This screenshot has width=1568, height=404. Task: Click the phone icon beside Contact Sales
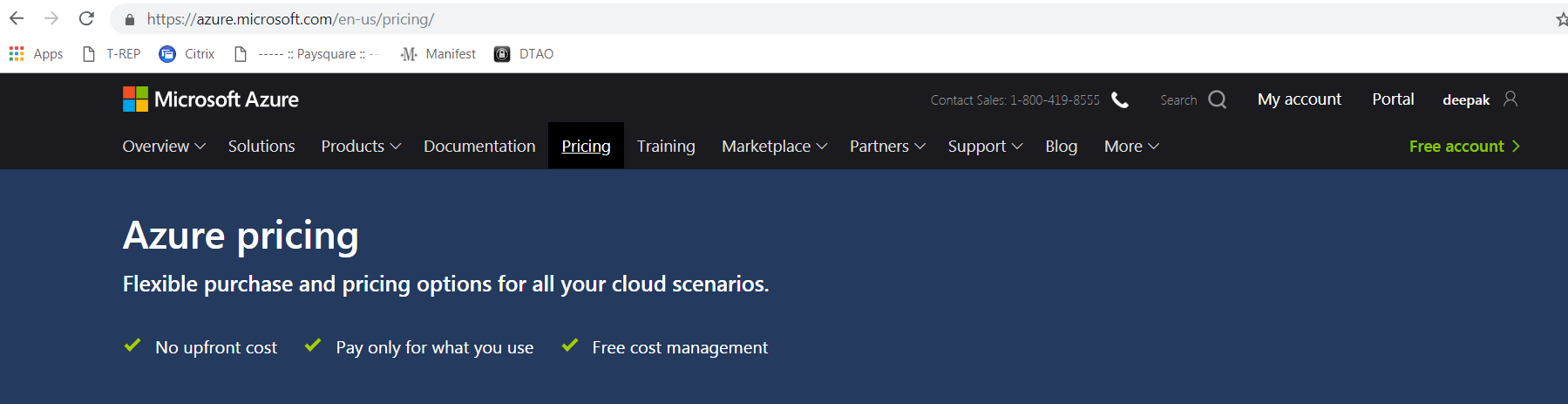click(x=1120, y=100)
